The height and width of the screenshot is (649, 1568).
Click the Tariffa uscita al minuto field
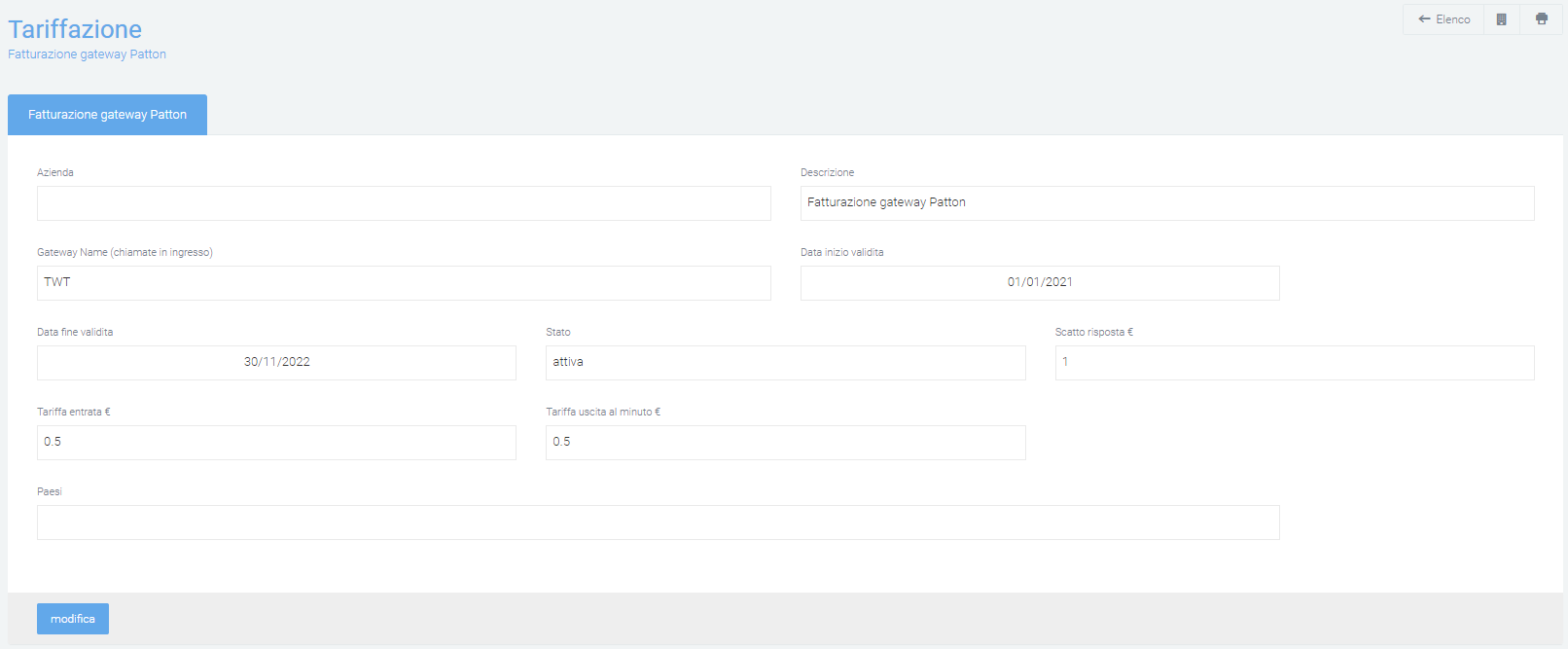pyautogui.click(x=786, y=443)
